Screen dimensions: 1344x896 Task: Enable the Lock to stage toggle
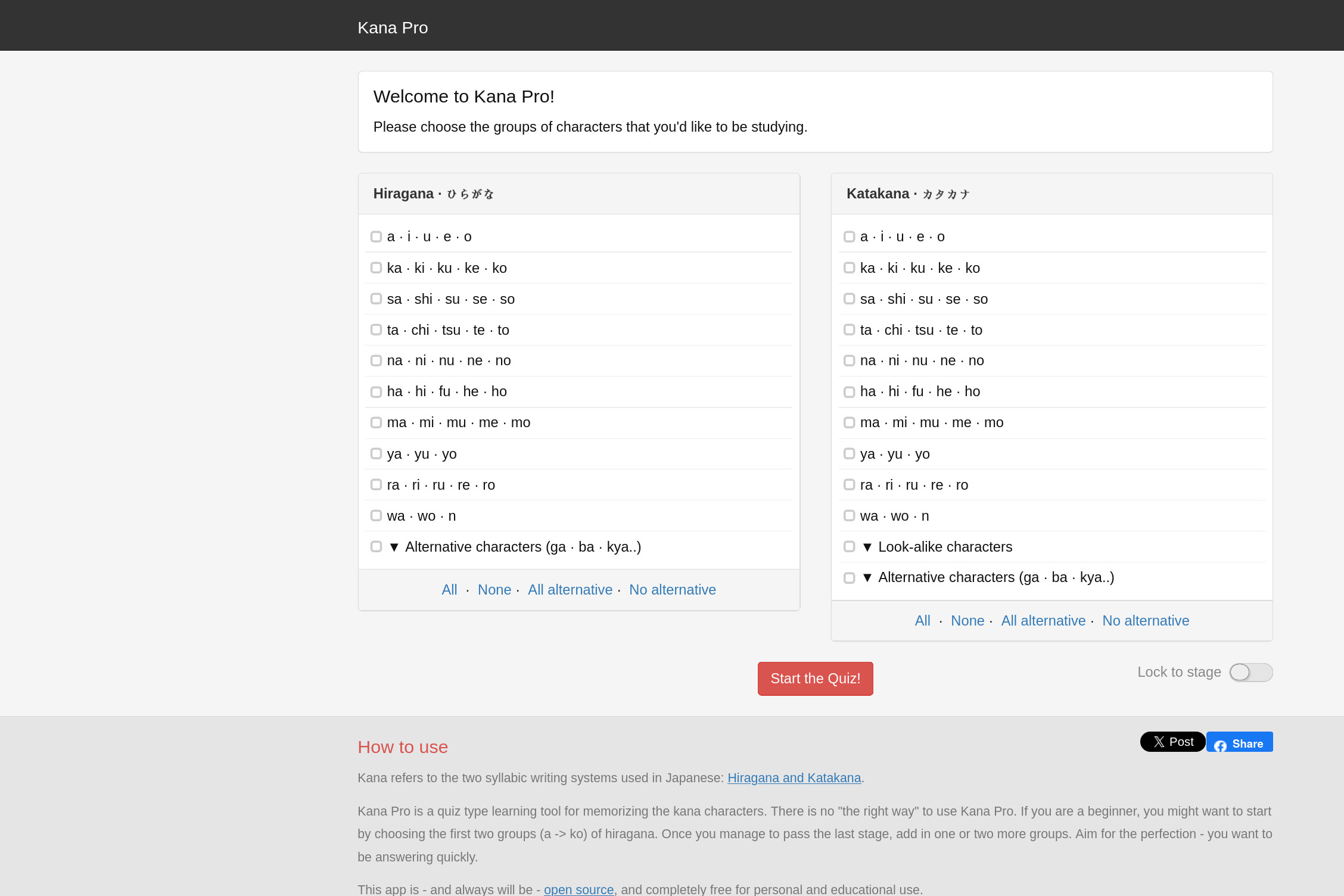click(1251, 672)
